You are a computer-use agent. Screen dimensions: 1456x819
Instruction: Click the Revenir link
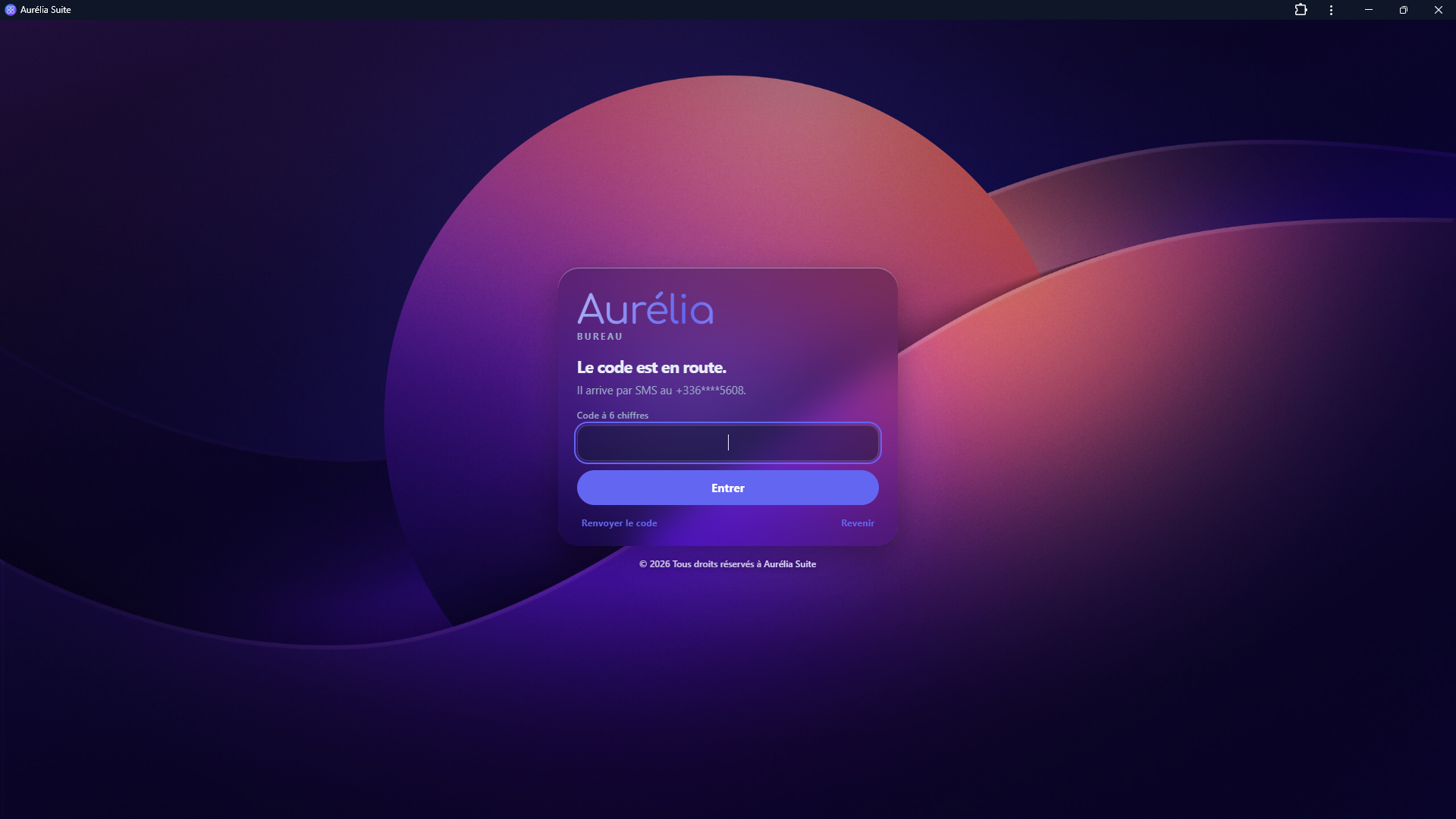click(858, 523)
